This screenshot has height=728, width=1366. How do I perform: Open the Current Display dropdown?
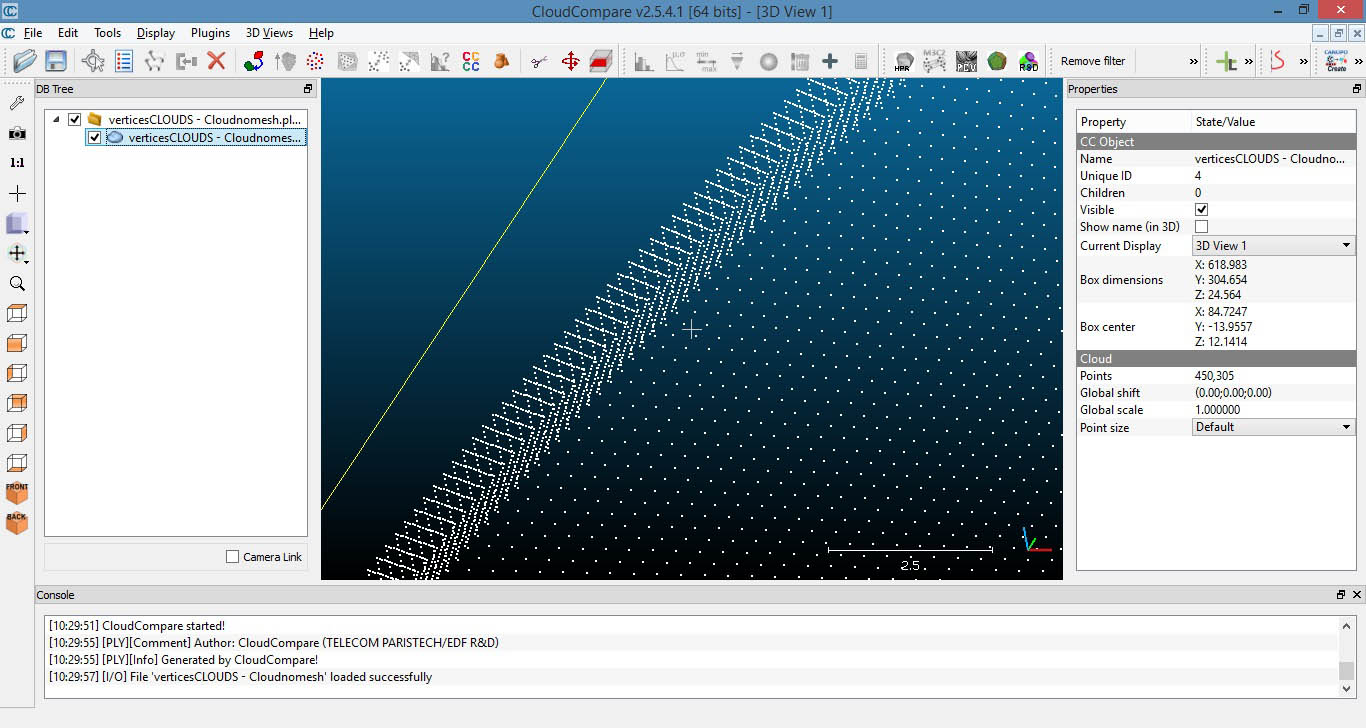tap(1273, 246)
